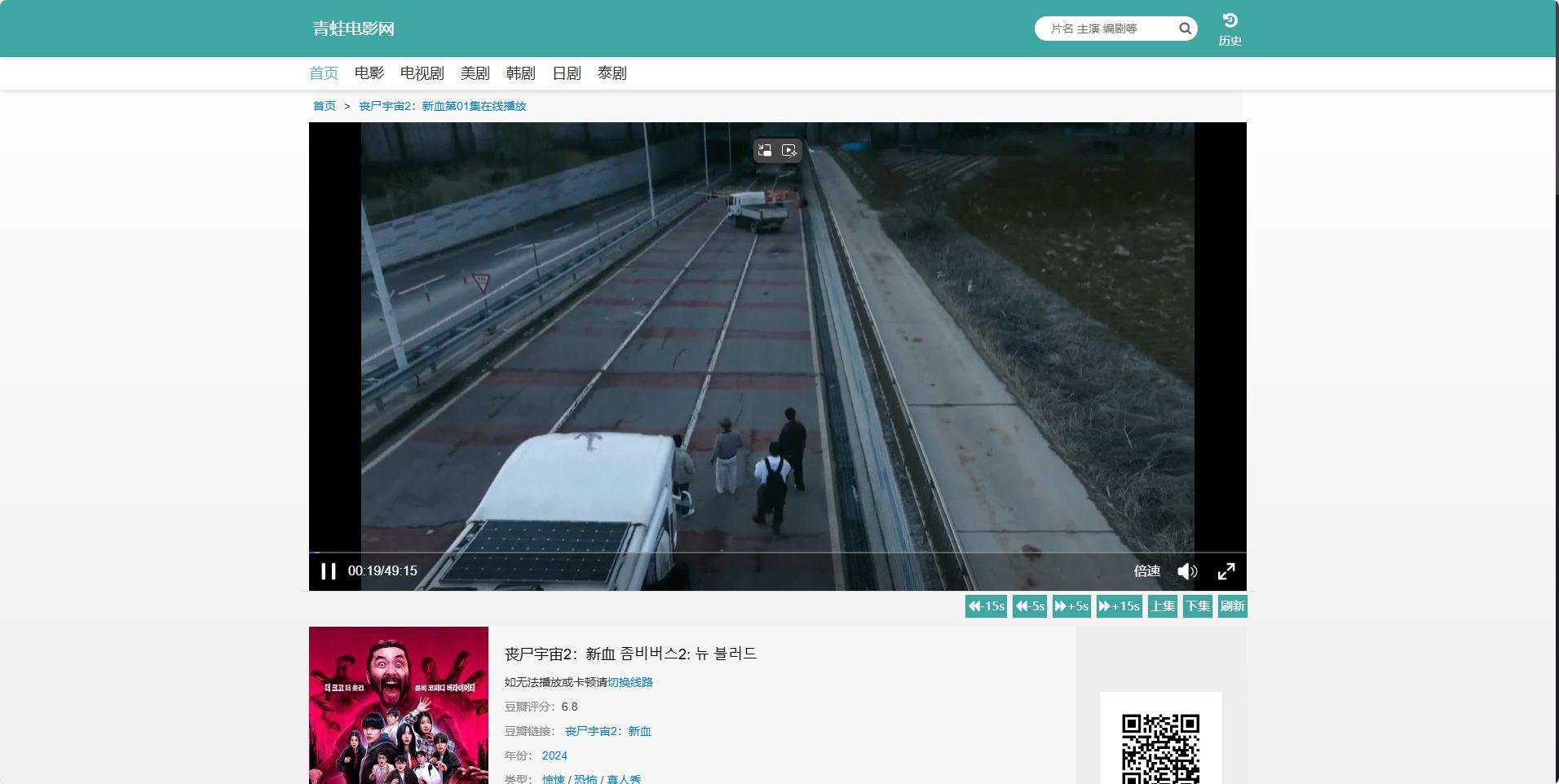Open the viewing history (历史)
The height and width of the screenshot is (784, 1559).
[1230, 29]
